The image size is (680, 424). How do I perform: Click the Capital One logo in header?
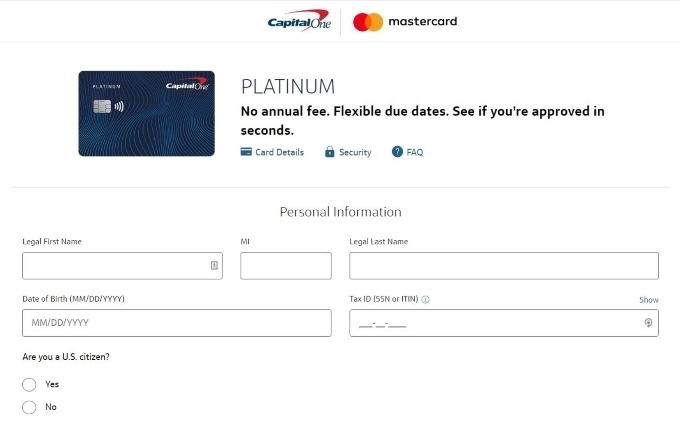(299, 21)
